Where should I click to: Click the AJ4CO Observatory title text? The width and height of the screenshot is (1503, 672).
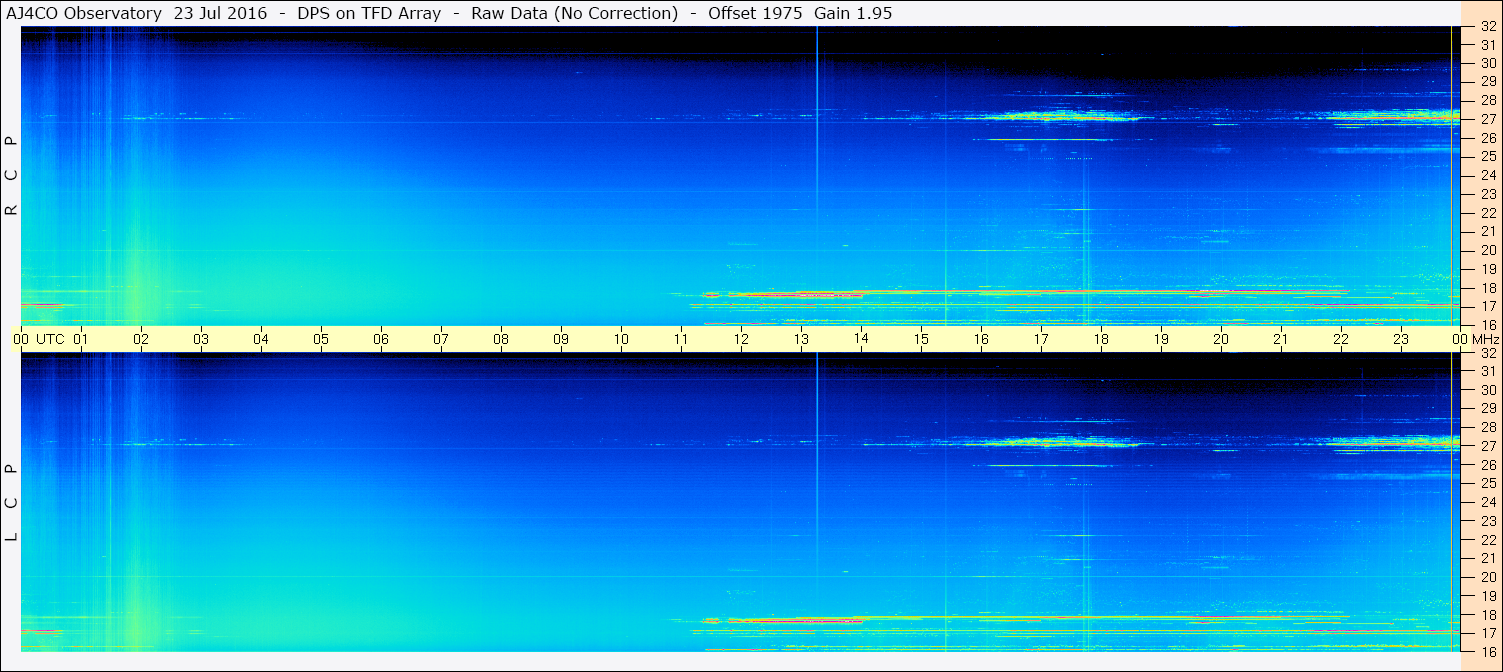point(84,13)
